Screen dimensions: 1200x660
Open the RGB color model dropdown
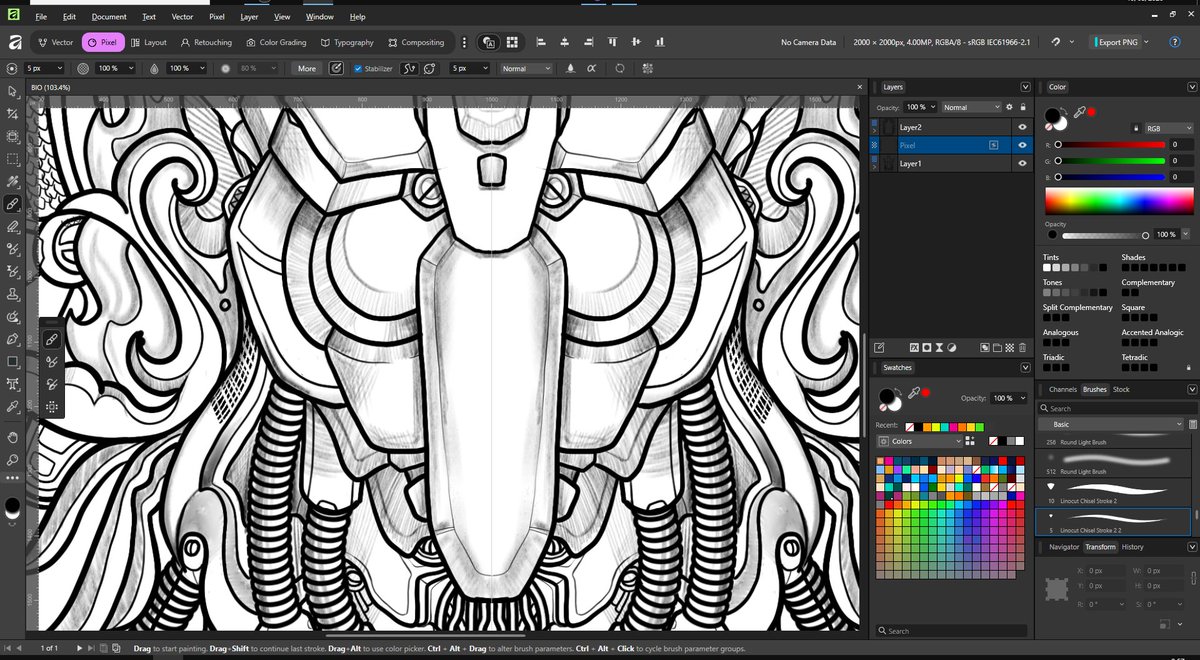pos(1167,128)
